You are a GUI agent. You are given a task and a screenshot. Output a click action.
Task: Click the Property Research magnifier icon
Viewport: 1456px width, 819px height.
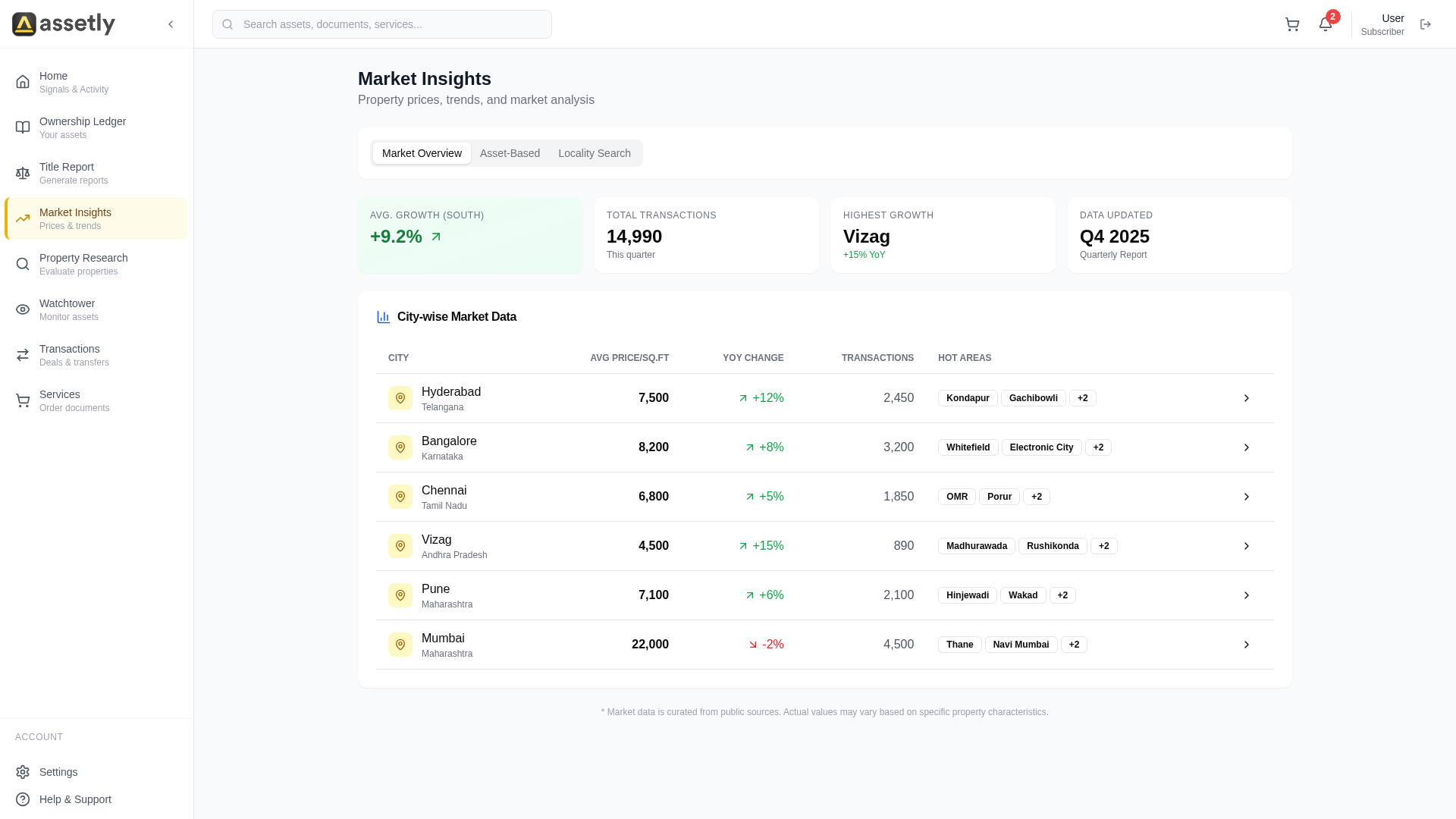[23, 264]
